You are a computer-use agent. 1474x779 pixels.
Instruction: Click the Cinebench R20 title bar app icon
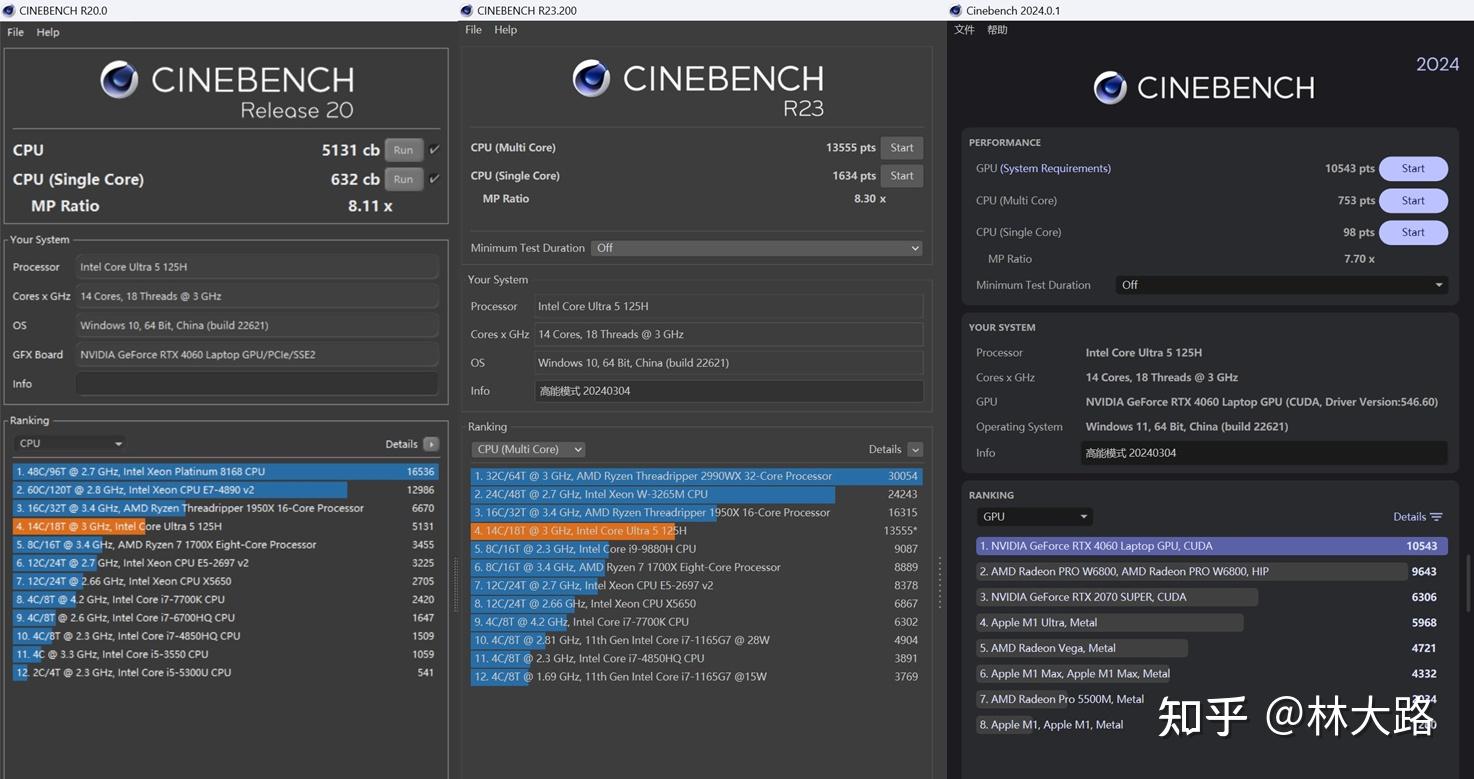click(x=8, y=10)
